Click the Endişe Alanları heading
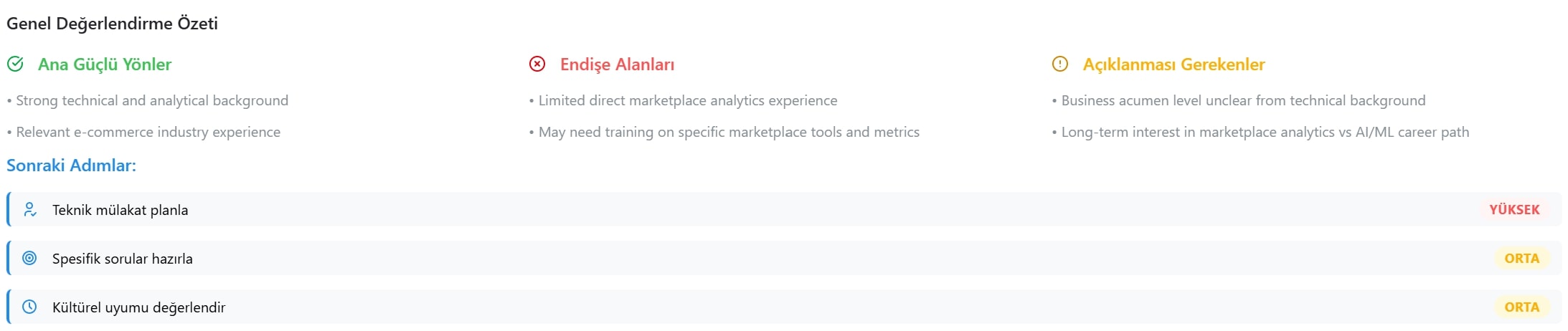The image size is (1568, 331). (x=617, y=64)
